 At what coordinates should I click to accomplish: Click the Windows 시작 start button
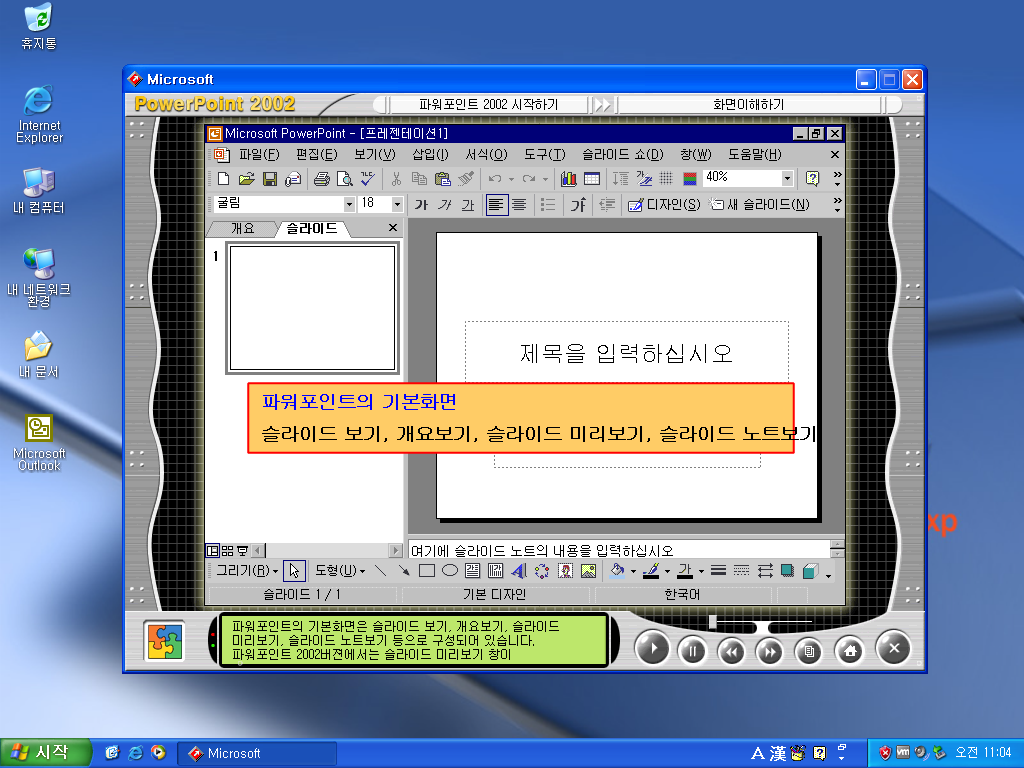click(44, 752)
